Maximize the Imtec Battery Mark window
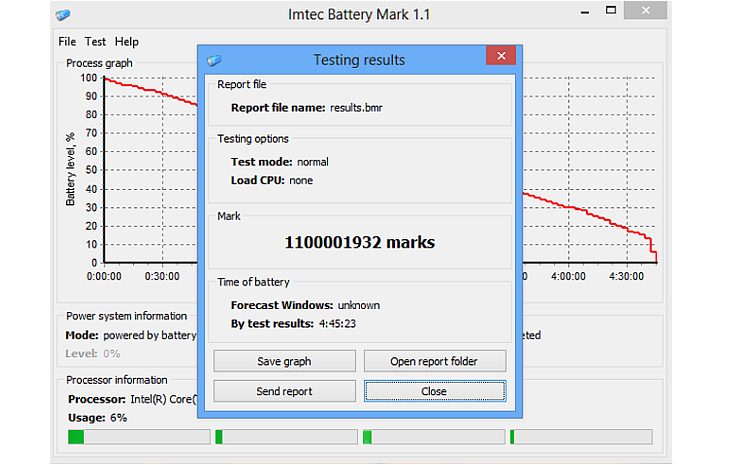This screenshot has width=740, height=465. [611, 10]
